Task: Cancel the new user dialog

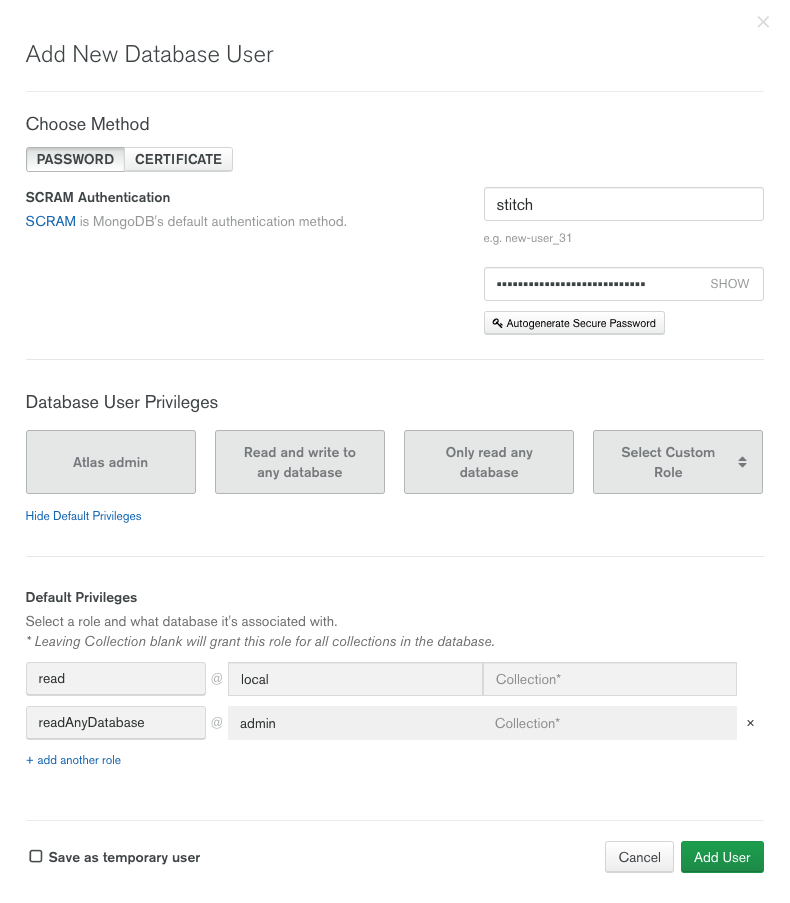Action: pyautogui.click(x=639, y=857)
